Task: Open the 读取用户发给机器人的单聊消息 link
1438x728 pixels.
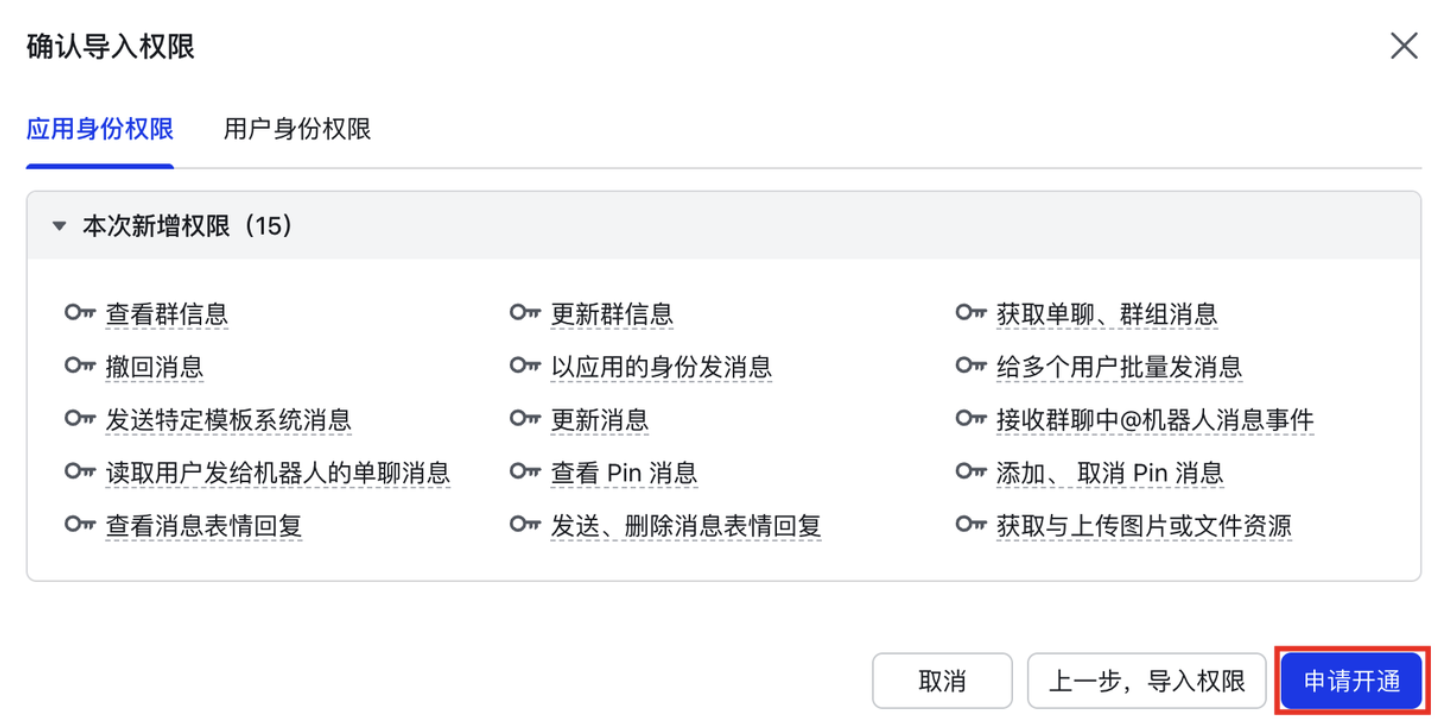Action: click(x=279, y=472)
